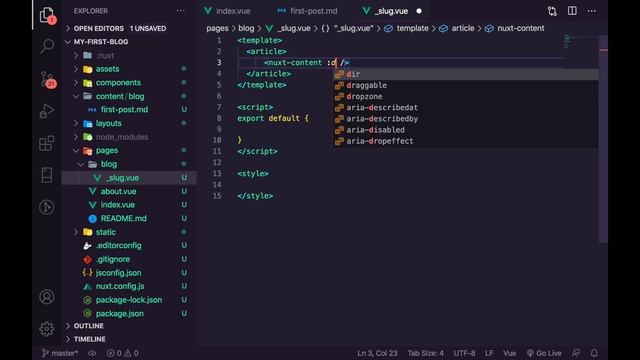Click the master branch indicator
640x360 pixels.
click(60, 353)
